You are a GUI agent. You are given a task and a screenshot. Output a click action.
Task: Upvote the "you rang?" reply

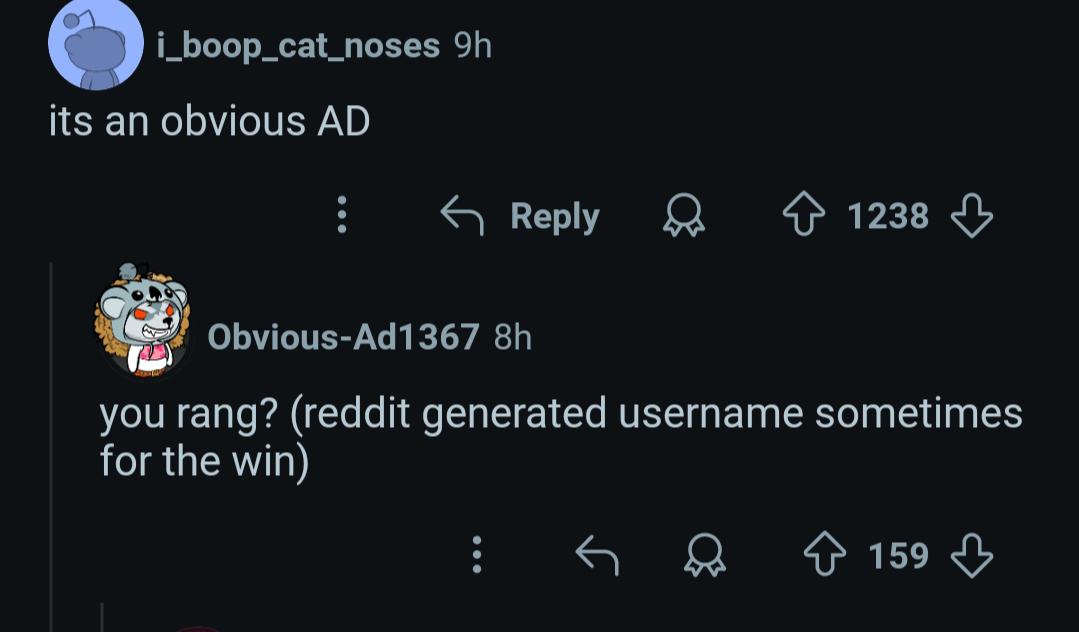coord(824,555)
